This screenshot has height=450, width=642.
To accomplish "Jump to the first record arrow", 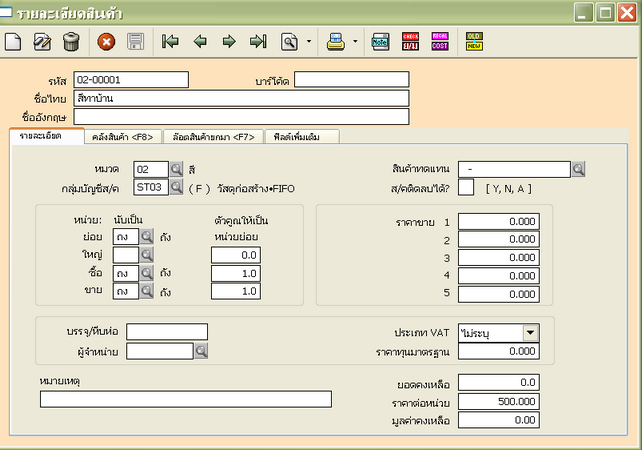I will pos(170,42).
